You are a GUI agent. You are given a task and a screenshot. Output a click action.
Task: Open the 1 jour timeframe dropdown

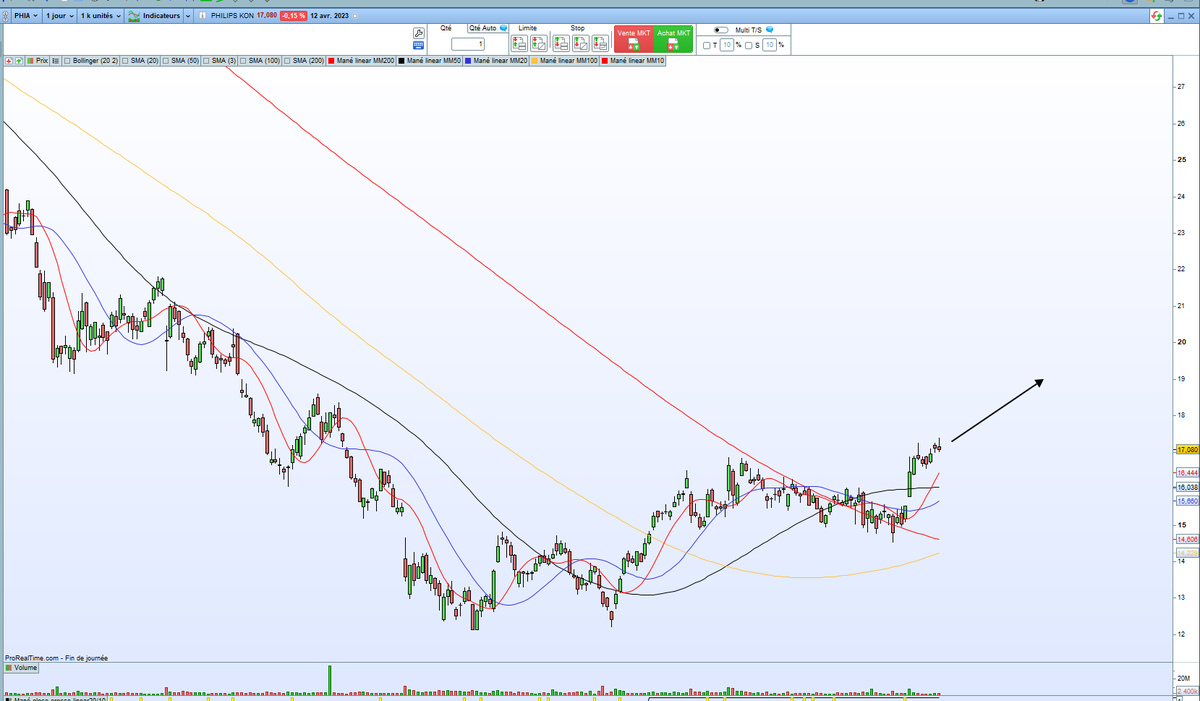(x=58, y=15)
